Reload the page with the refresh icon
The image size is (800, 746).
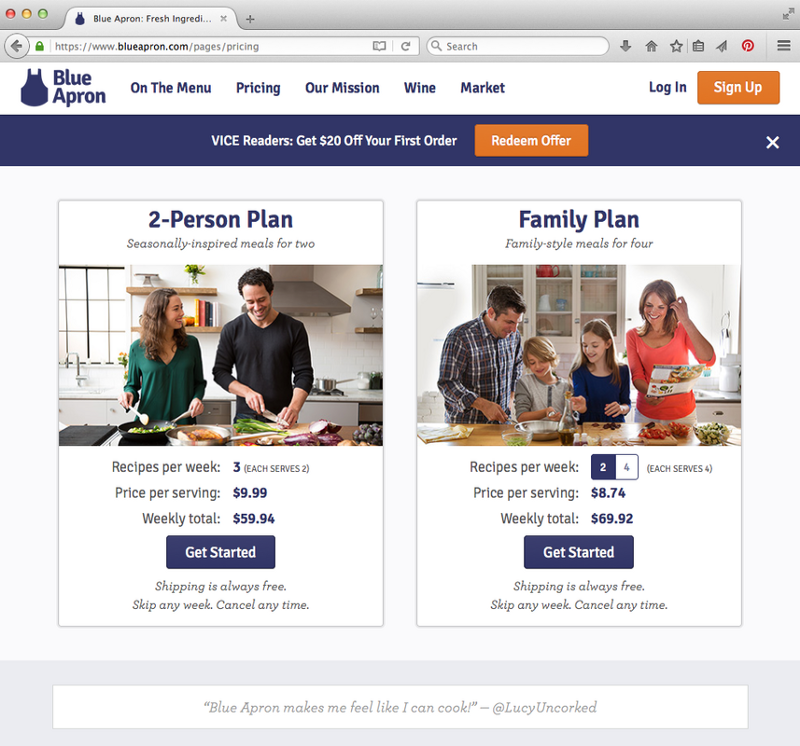[x=406, y=46]
